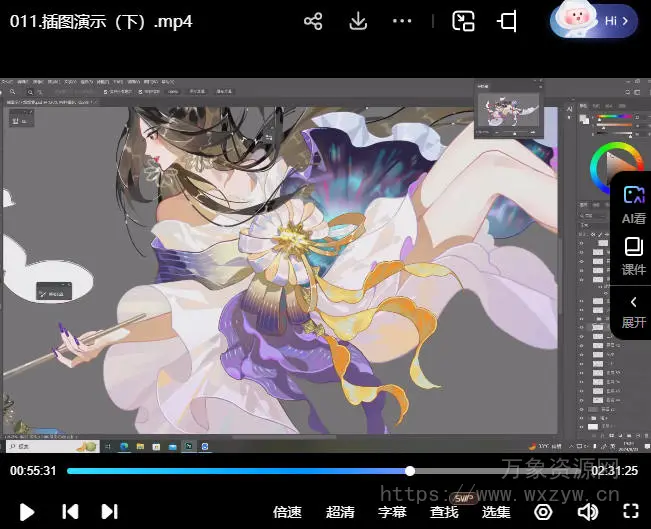Click the video progress bar handle
This screenshot has height=529, width=651.
[410, 471]
